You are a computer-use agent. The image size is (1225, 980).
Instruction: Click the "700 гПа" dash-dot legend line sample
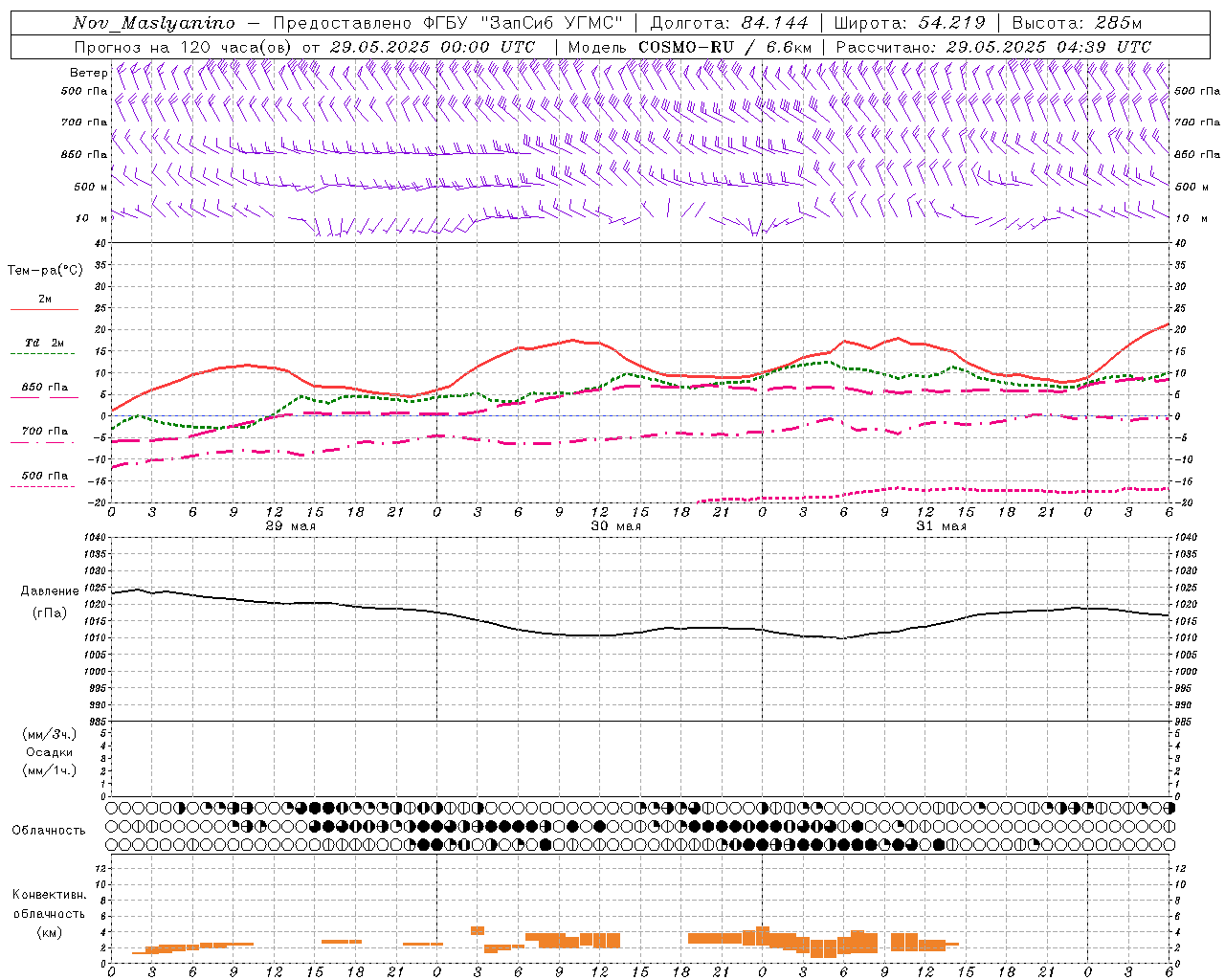pos(42,442)
